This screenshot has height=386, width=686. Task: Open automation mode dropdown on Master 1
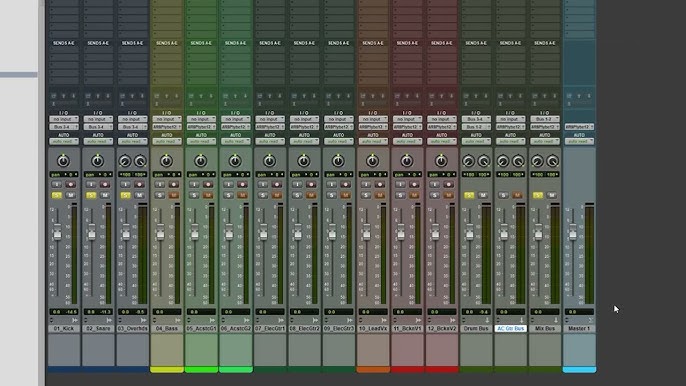pyautogui.click(x=579, y=141)
